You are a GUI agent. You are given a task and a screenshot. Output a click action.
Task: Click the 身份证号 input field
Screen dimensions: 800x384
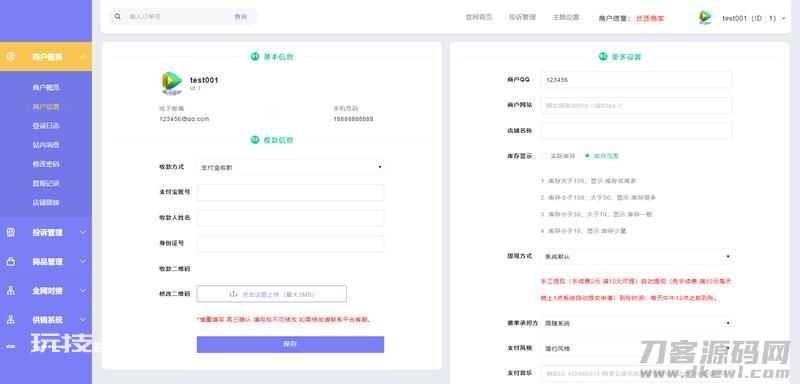pos(290,244)
